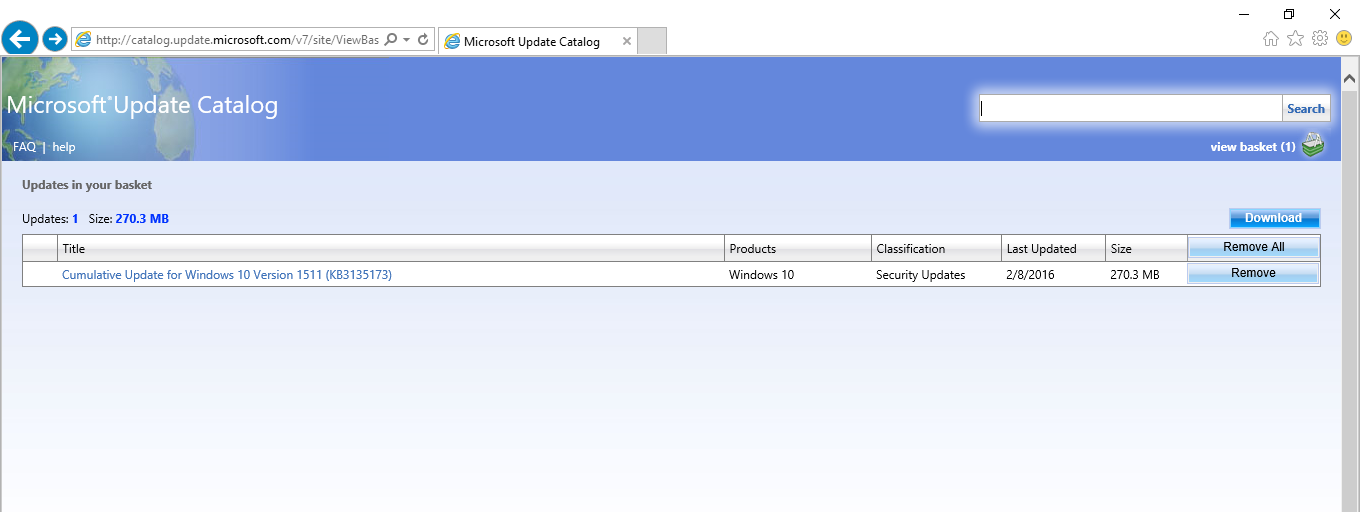
Task: Click the Search button
Action: coord(1306,108)
